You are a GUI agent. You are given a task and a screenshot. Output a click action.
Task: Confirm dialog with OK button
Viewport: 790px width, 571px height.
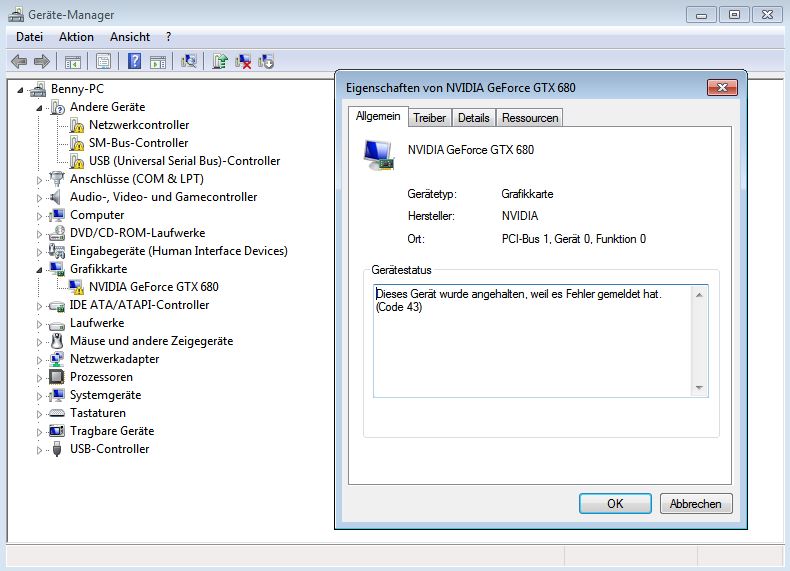[615, 503]
